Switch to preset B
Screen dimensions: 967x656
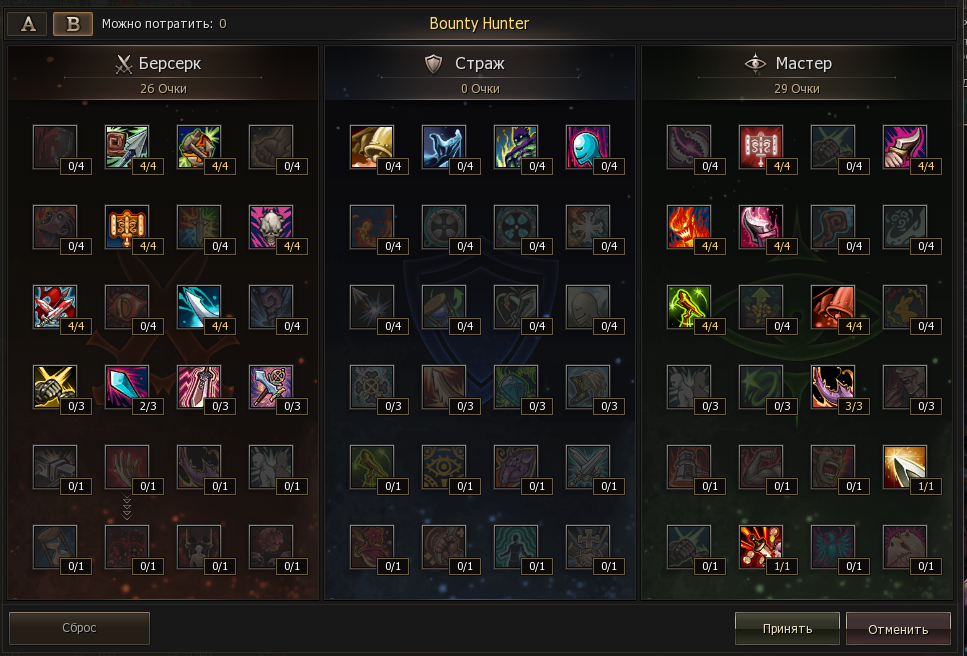click(73, 24)
